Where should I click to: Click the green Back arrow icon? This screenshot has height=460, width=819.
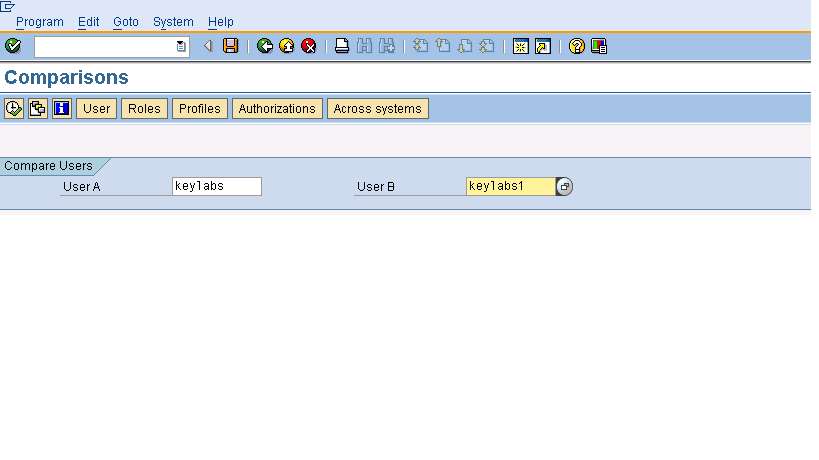[265, 46]
